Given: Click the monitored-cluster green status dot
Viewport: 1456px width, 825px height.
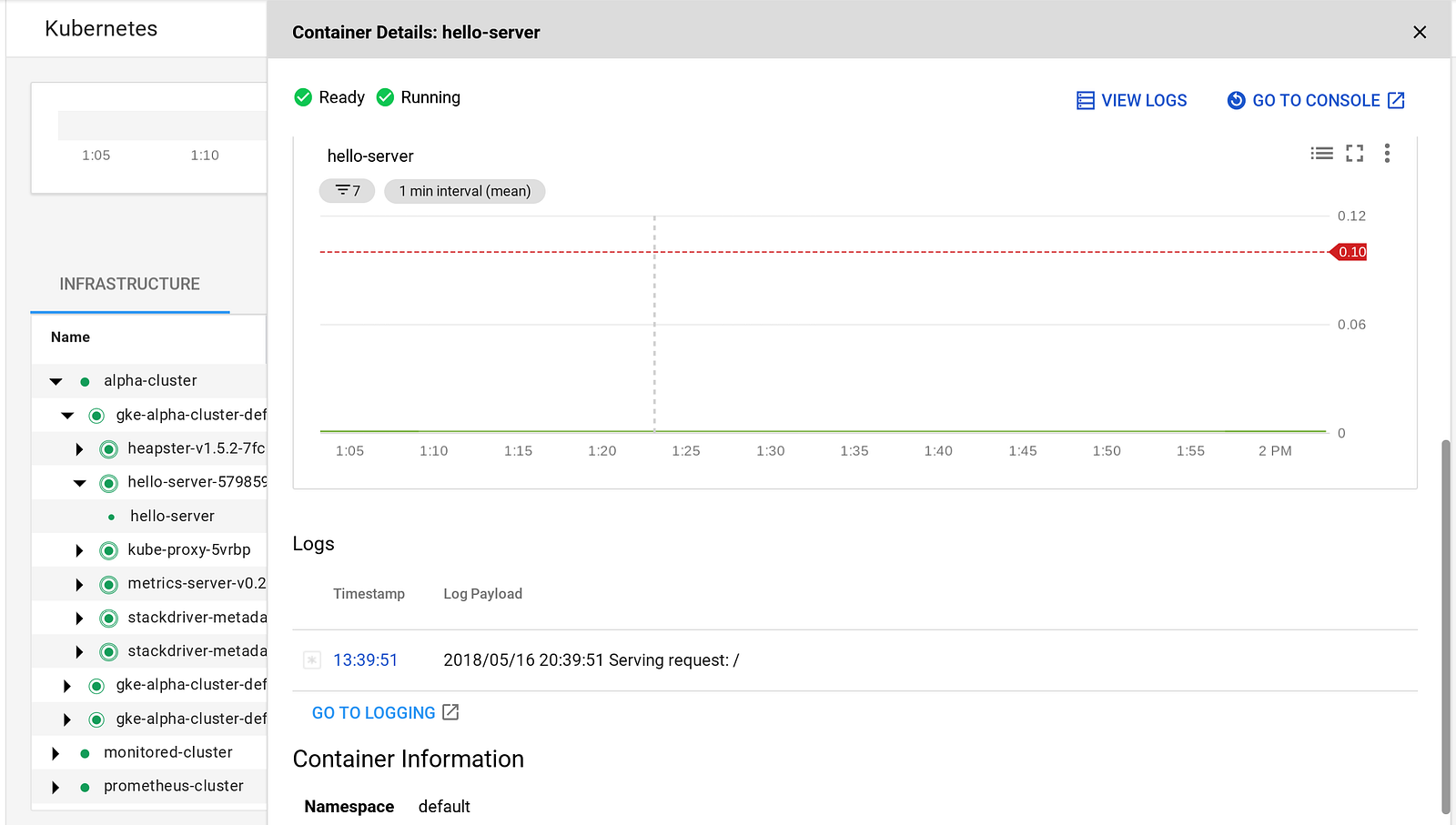Looking at the screenshot, I should click(x=85, y=754).
